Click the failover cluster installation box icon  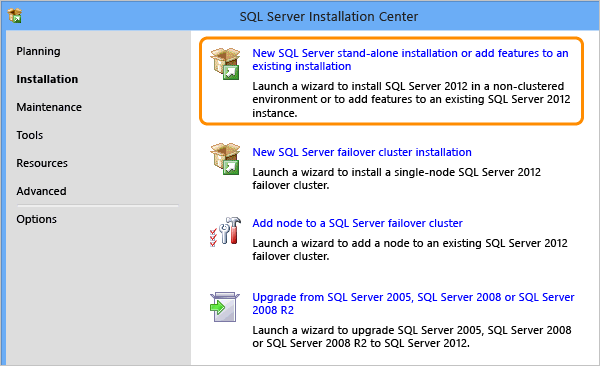click(225, 159)
